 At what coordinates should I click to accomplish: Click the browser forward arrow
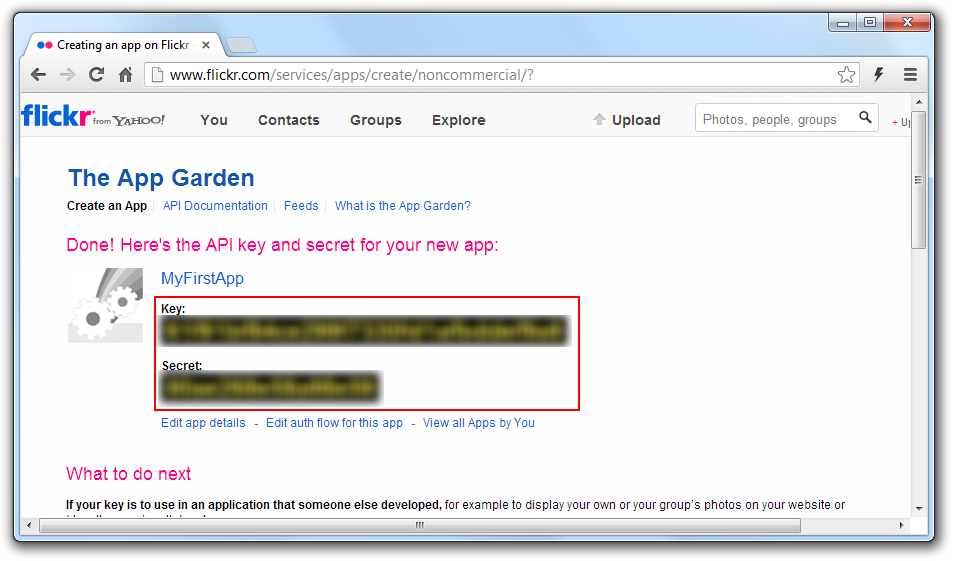pos(67,75)
